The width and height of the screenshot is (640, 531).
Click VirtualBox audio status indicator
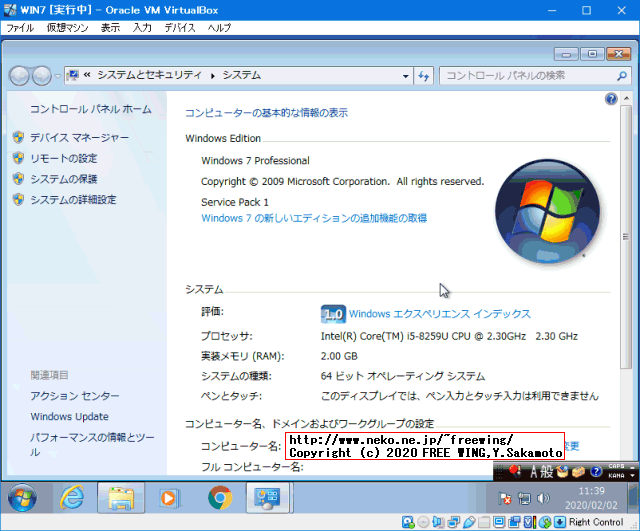point(438,522)
